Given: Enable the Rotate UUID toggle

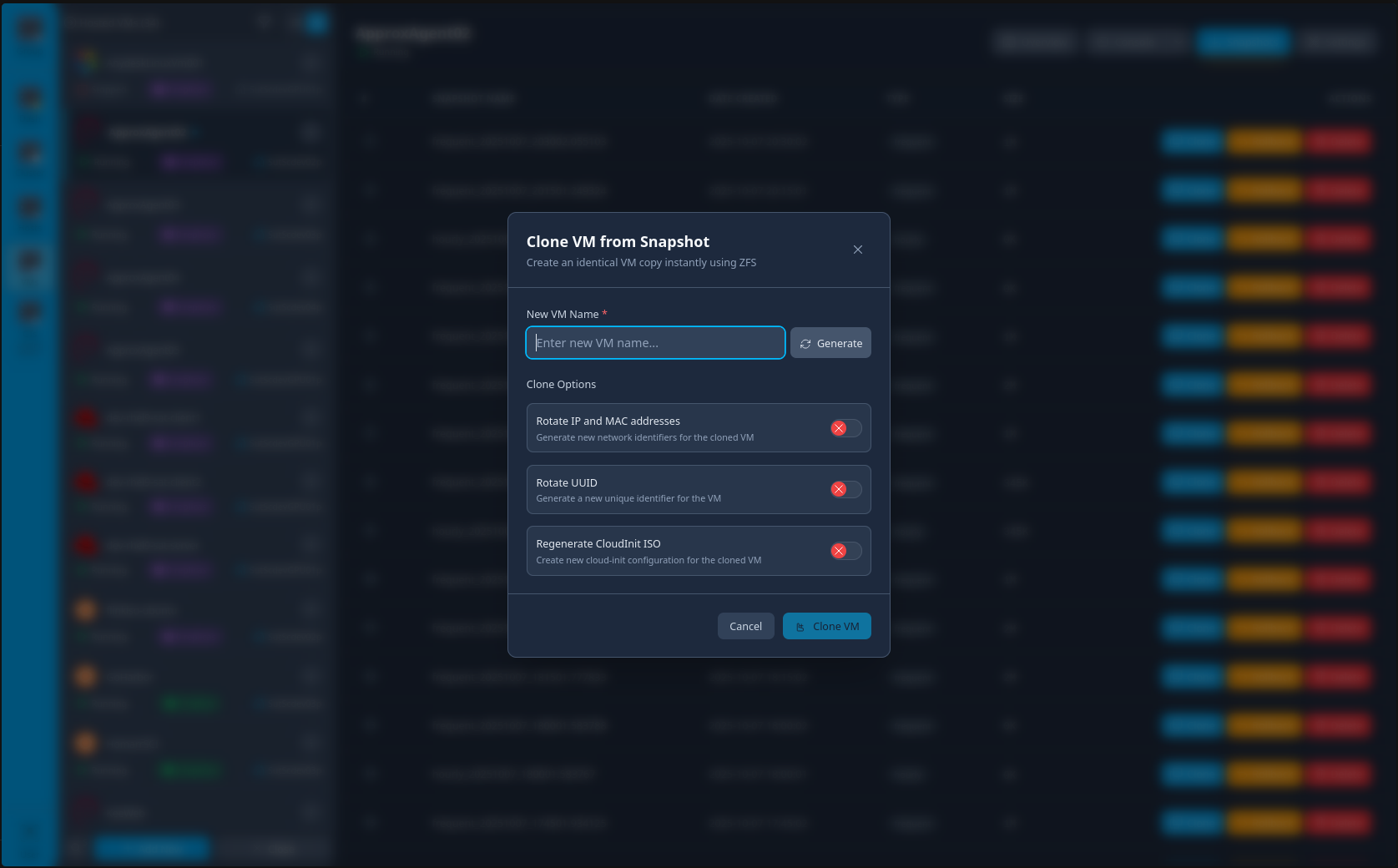Looking at the screenshot, I should pyautogui.click(x=845, y=489).
